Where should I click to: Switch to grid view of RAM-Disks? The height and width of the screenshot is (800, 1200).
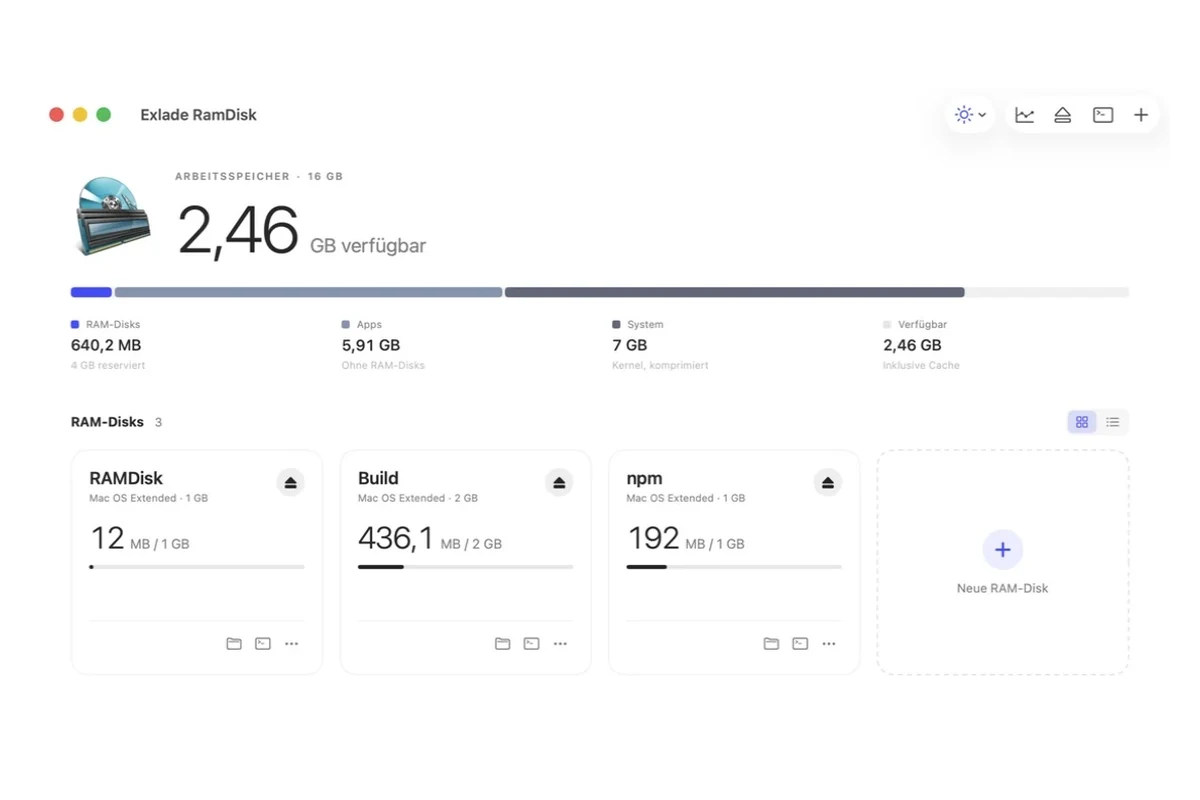[x=1082, y=422]
